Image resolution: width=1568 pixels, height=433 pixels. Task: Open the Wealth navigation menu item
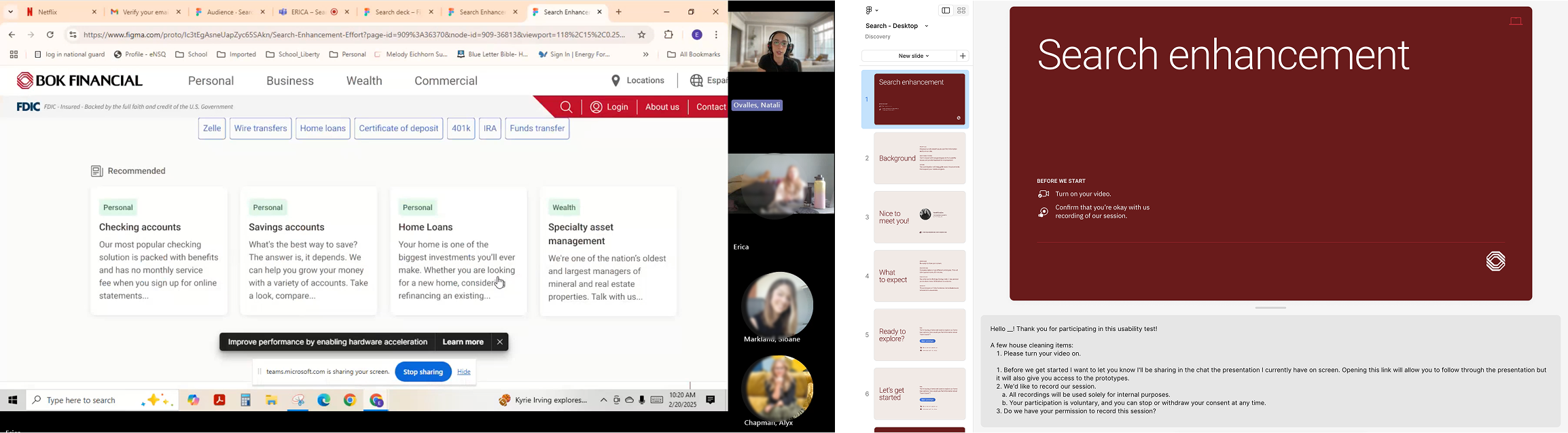(x=364, y=81)
